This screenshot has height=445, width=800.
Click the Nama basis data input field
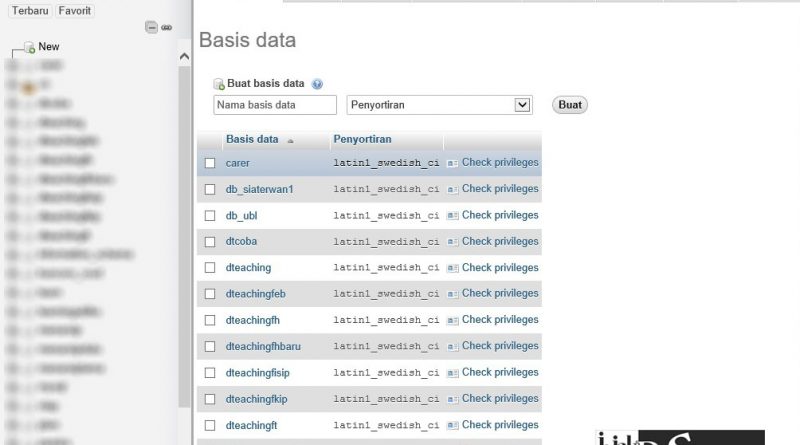[275, 105]
